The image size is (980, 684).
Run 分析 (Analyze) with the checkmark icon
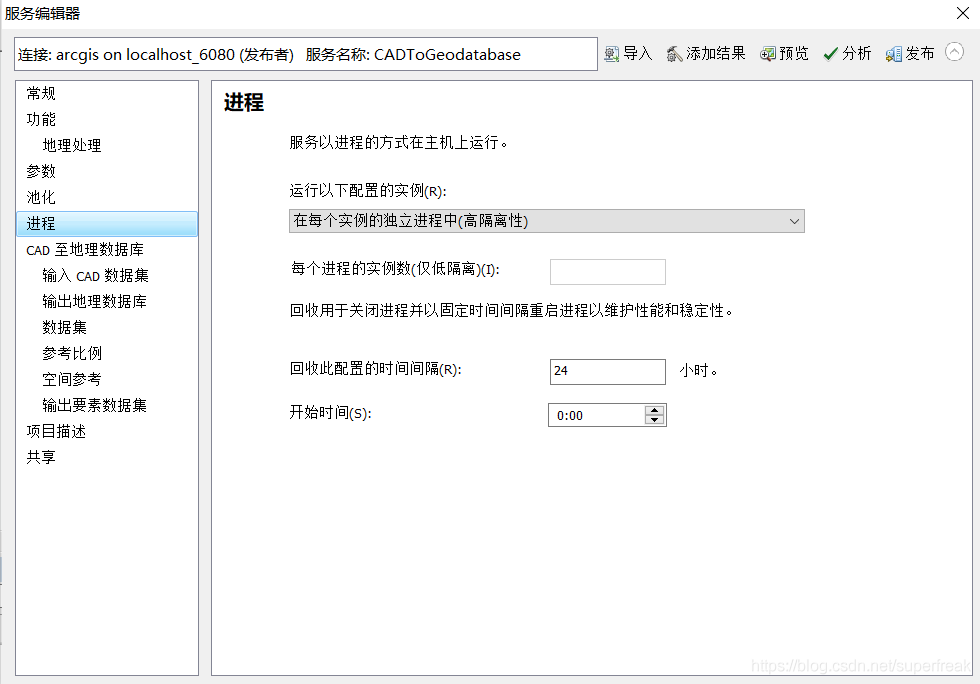(x=830, y=54)
